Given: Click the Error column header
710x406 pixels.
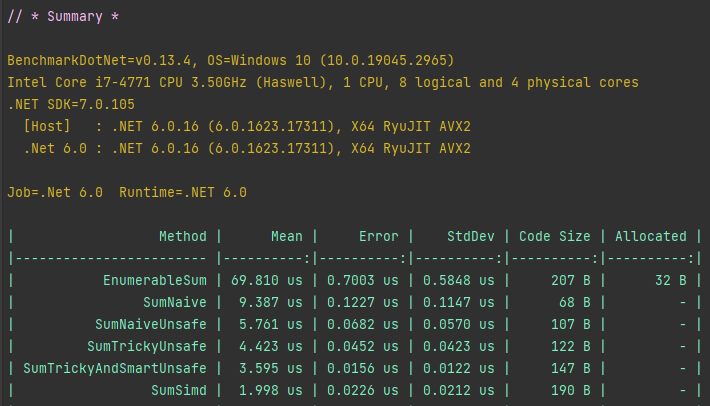Looking at the screenshot, I should pos(379,237).
